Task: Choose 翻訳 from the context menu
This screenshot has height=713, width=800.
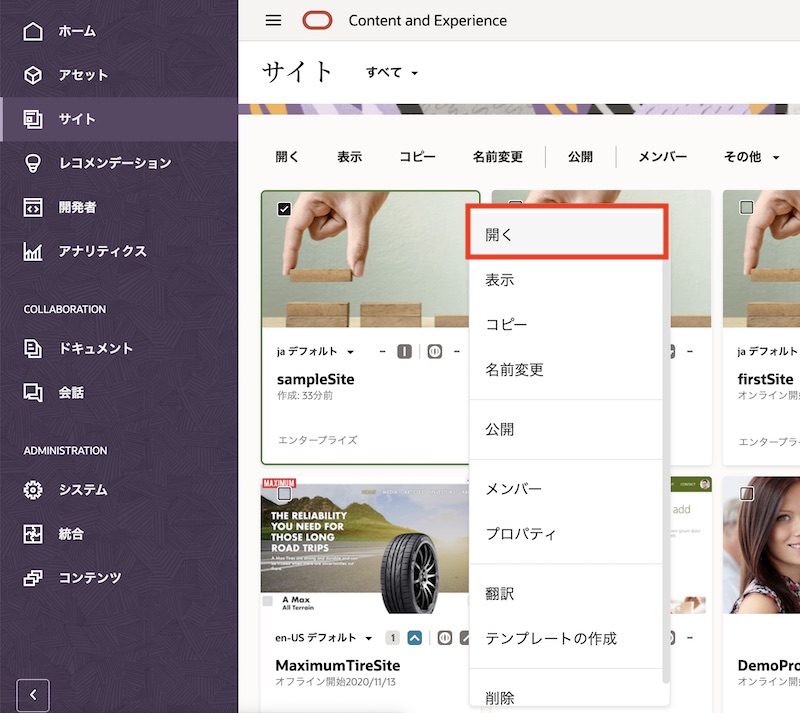Action: 501,592
